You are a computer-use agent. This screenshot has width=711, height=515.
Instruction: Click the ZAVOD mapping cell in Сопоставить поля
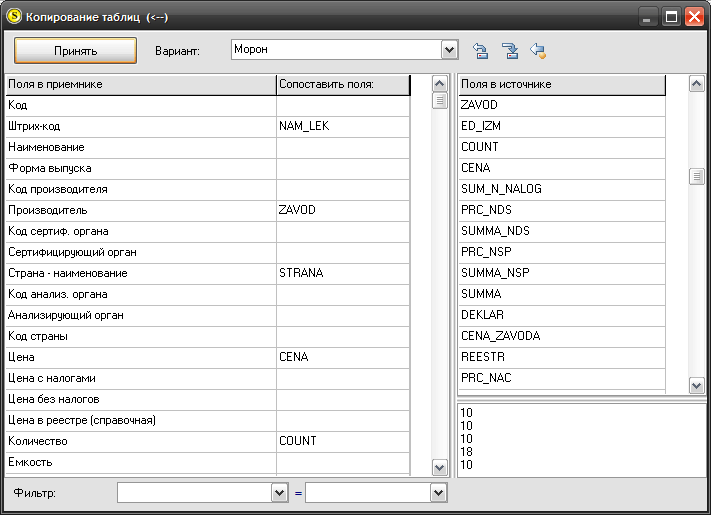[x=343, y=210]
